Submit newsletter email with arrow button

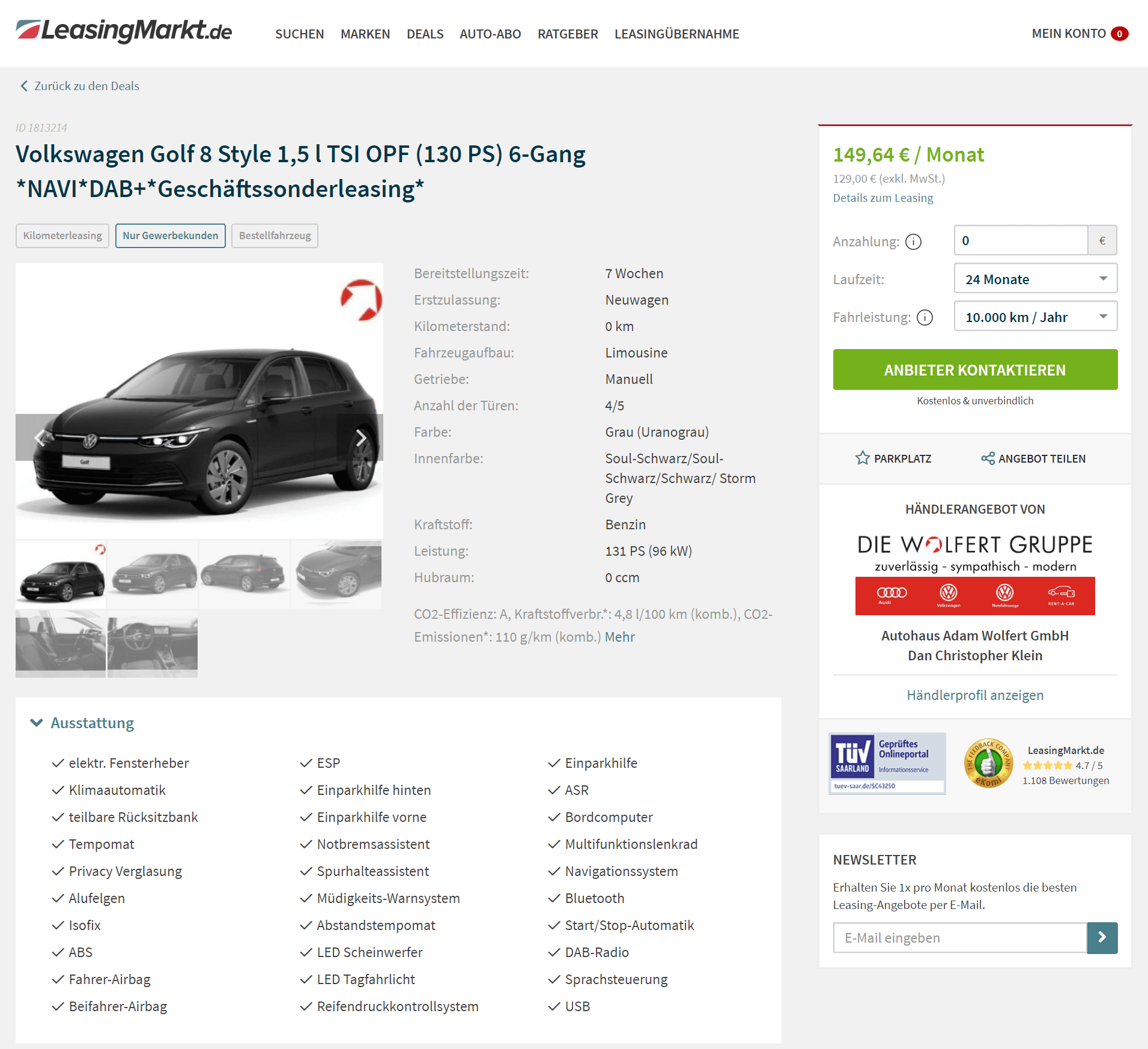[1102, 938]
